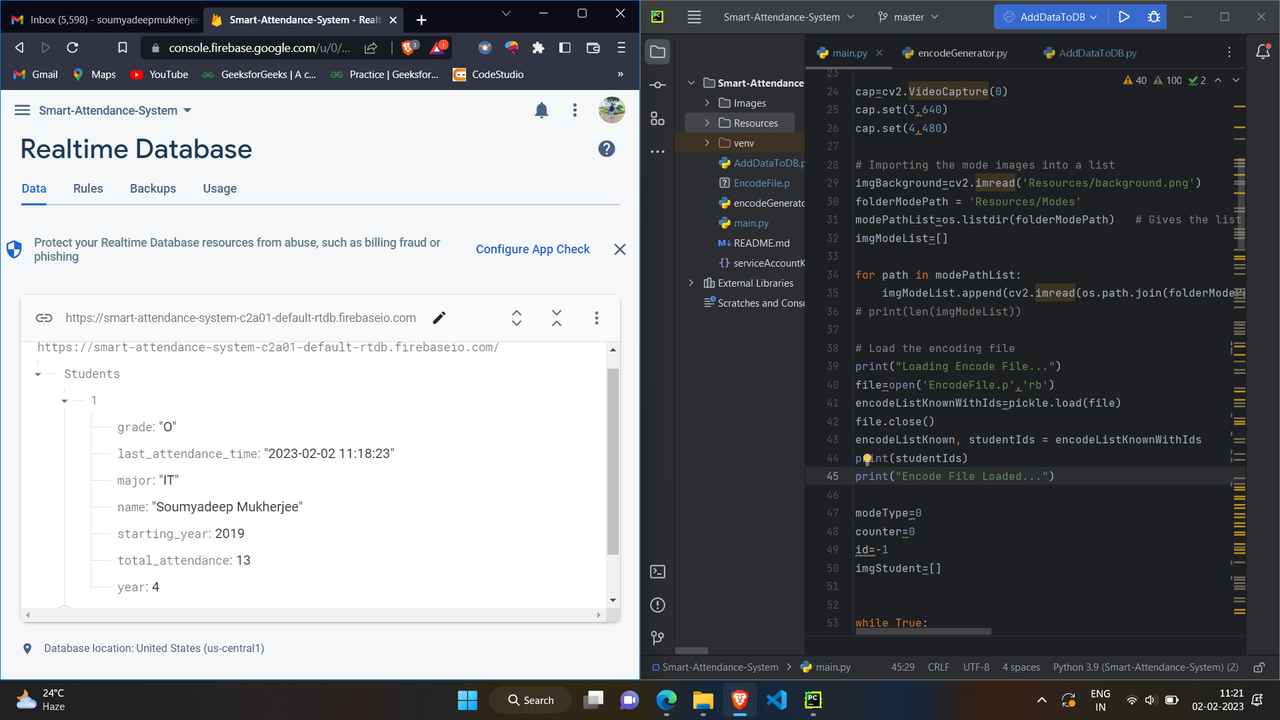Run AddDataToDB configuration
This screenshot has height=720, width=1280.
(1124, 17)
